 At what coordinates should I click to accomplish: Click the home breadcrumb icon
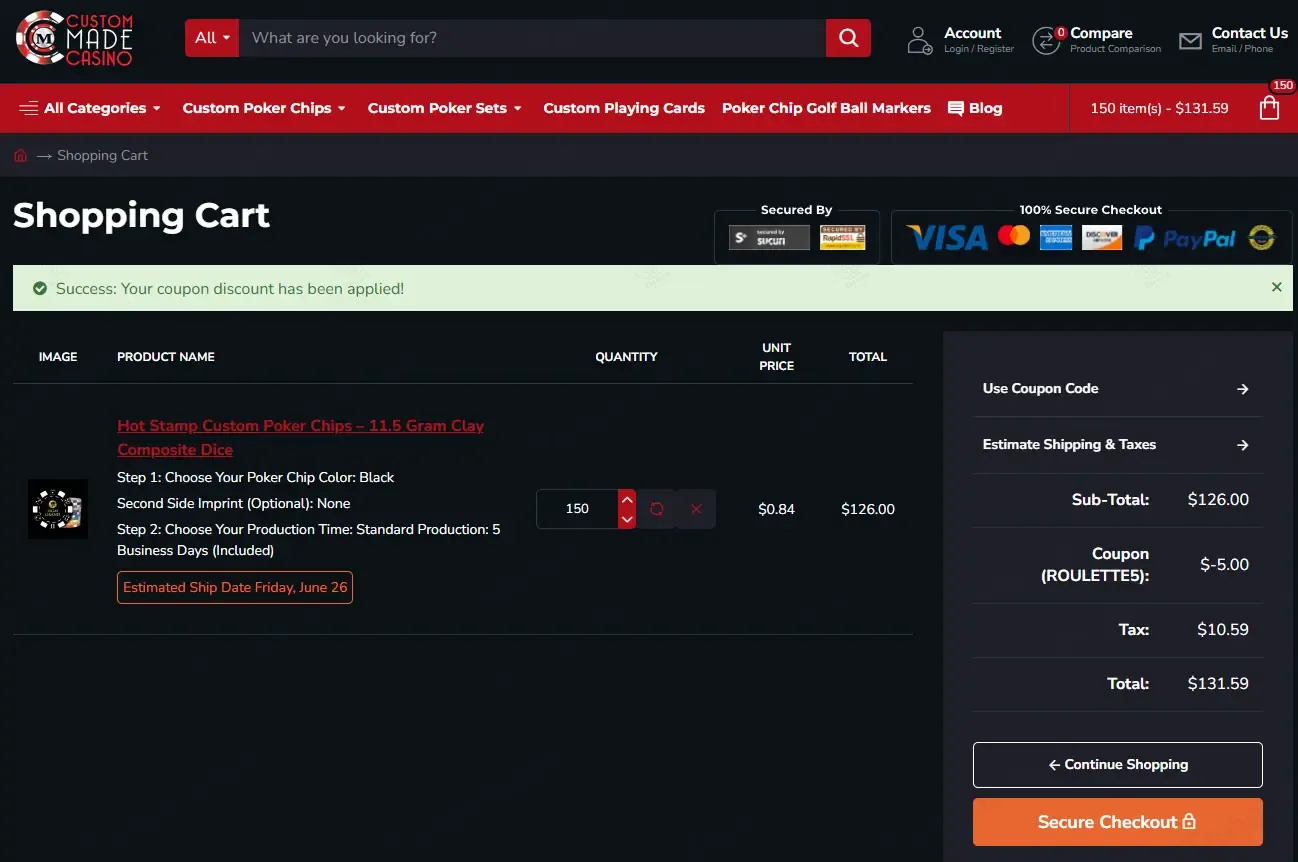point(20,155)
